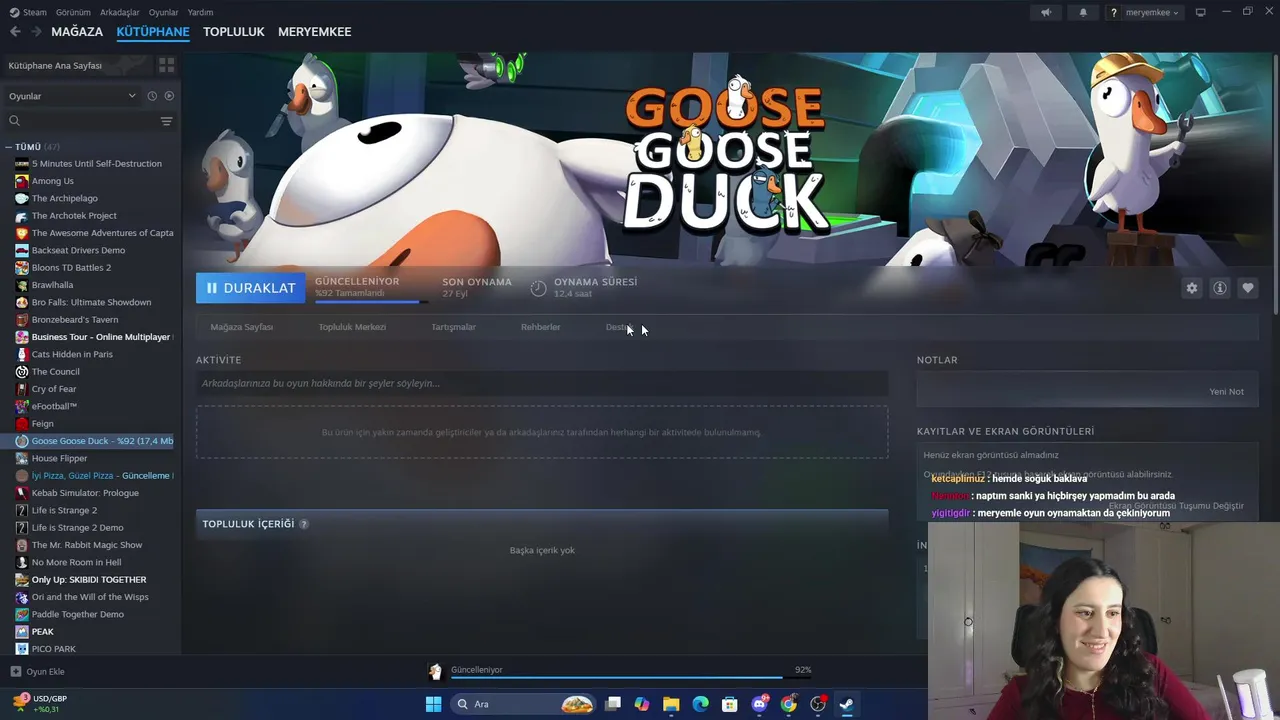Click the library search magnifier icon
This screenshot has width=1280, height=720.
click(x=15, y=121)
